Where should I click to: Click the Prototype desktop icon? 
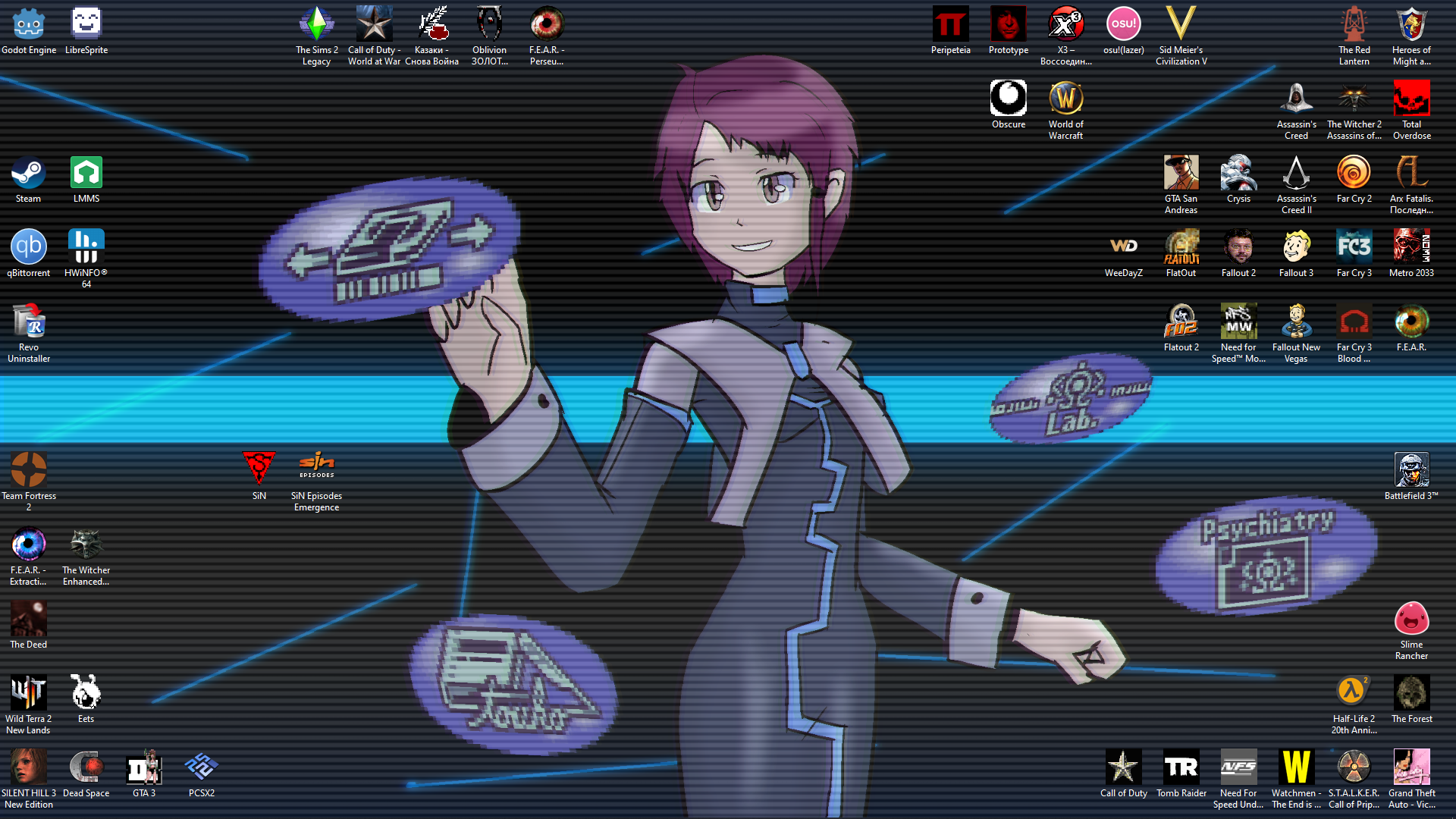point(1009,30)
